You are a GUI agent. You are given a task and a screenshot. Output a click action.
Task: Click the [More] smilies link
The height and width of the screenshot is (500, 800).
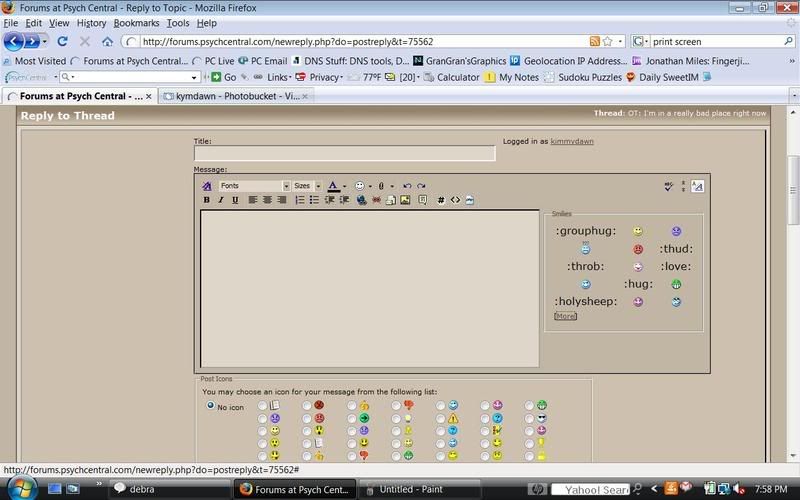click(565, 316)
